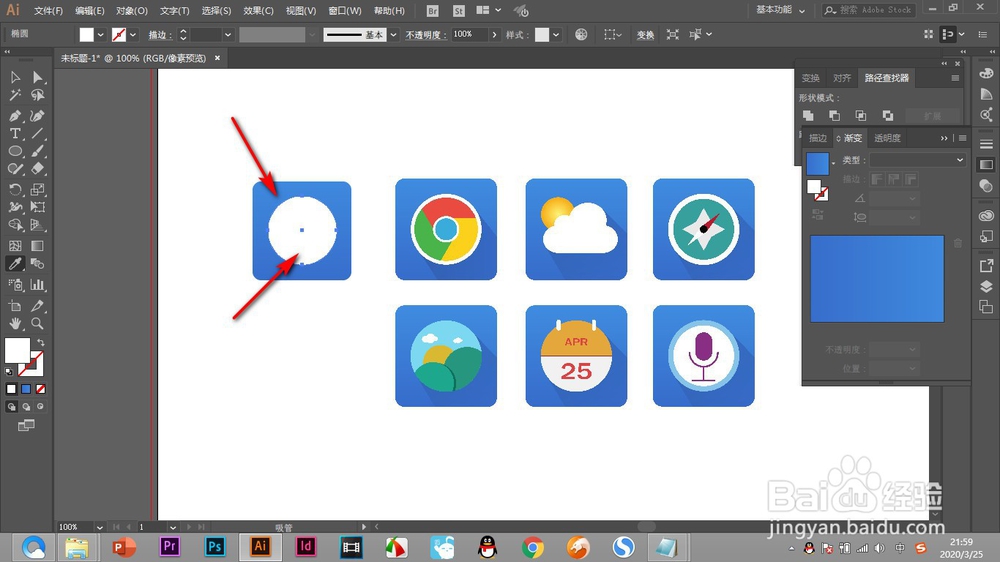Select the Direct Selection tool
The image size is (1000, 562).
coord(38,77)
